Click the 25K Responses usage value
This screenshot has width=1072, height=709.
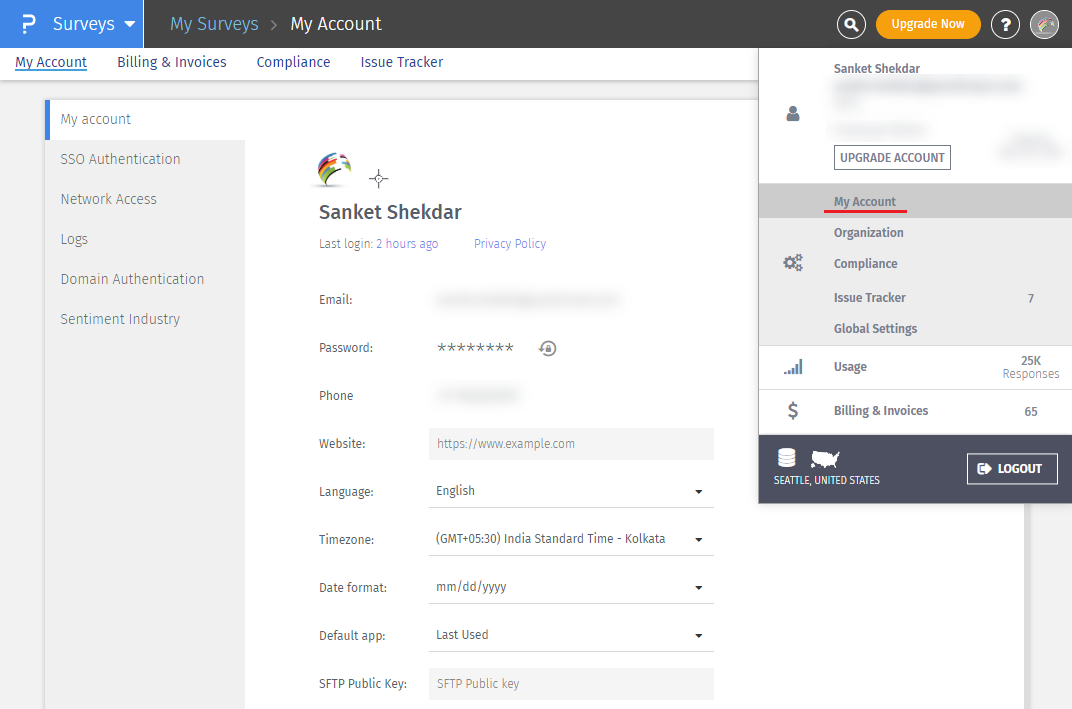(1030, 367)
